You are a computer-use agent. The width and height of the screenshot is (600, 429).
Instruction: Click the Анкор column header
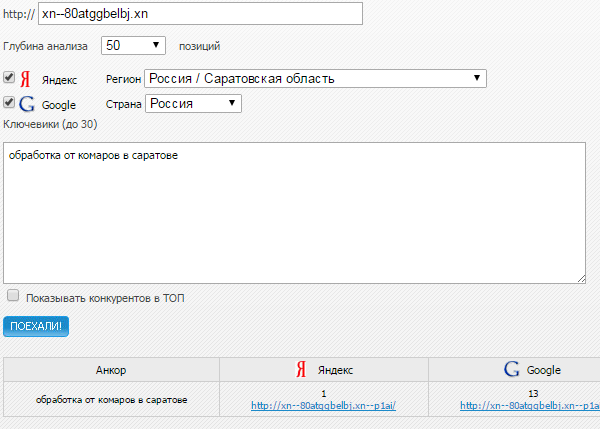point(111,370)
